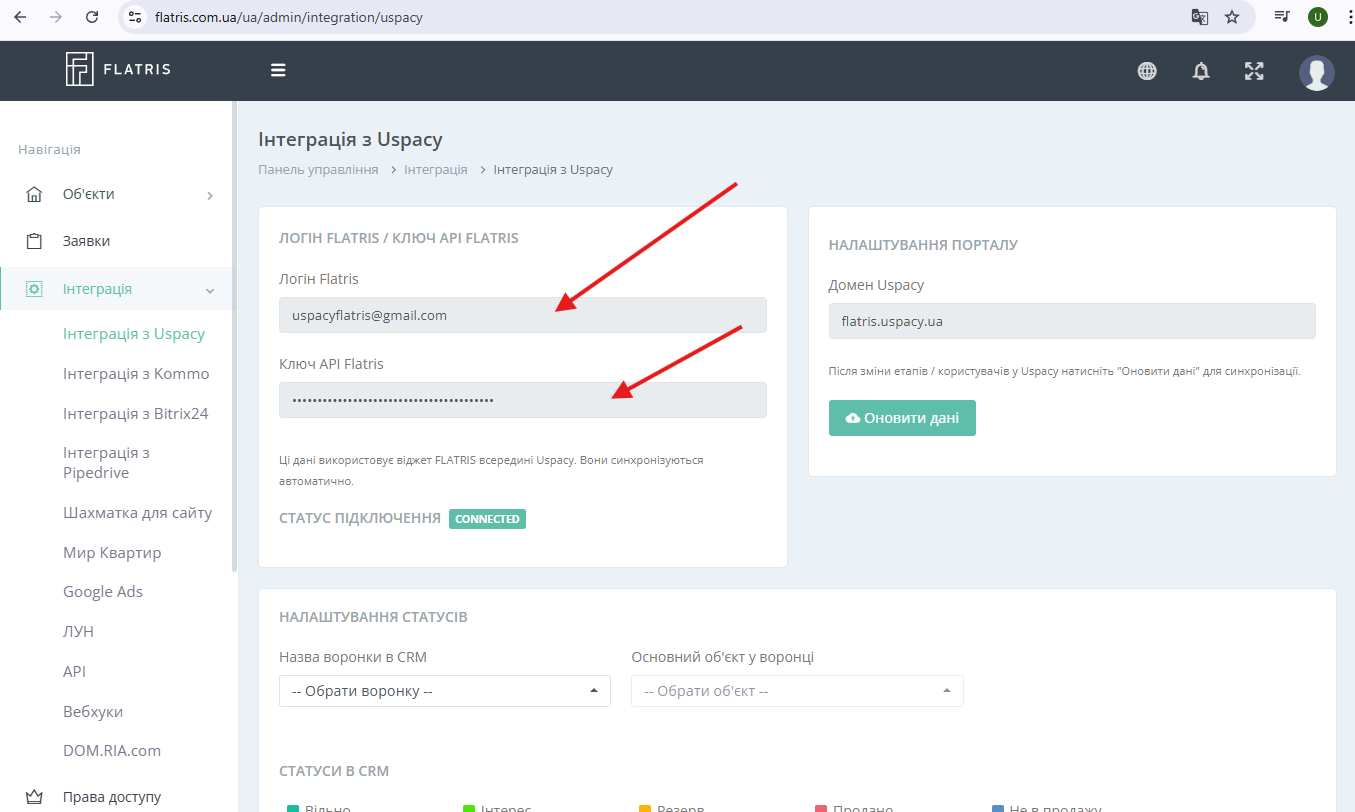This screenshot has width=1355, height=812.
Task: Expand the Об'єкти submenu chevron
Action: (x=210, y=195)
